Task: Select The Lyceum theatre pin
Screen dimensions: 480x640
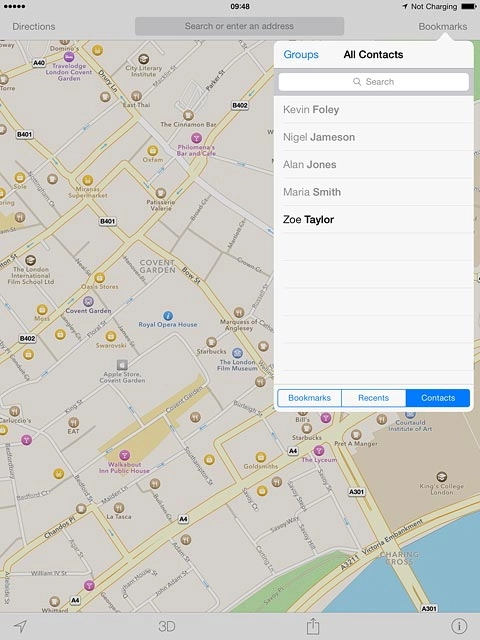Action: coord(319,451)
